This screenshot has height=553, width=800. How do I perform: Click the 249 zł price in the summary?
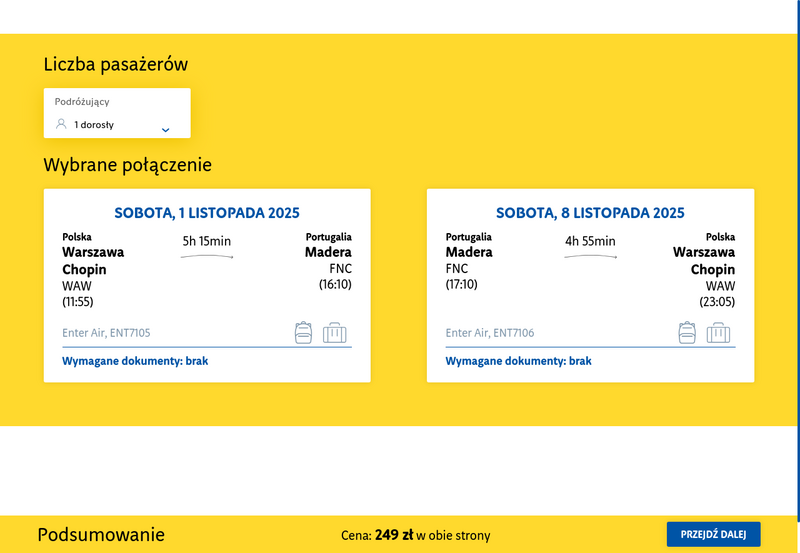(394, 535)
